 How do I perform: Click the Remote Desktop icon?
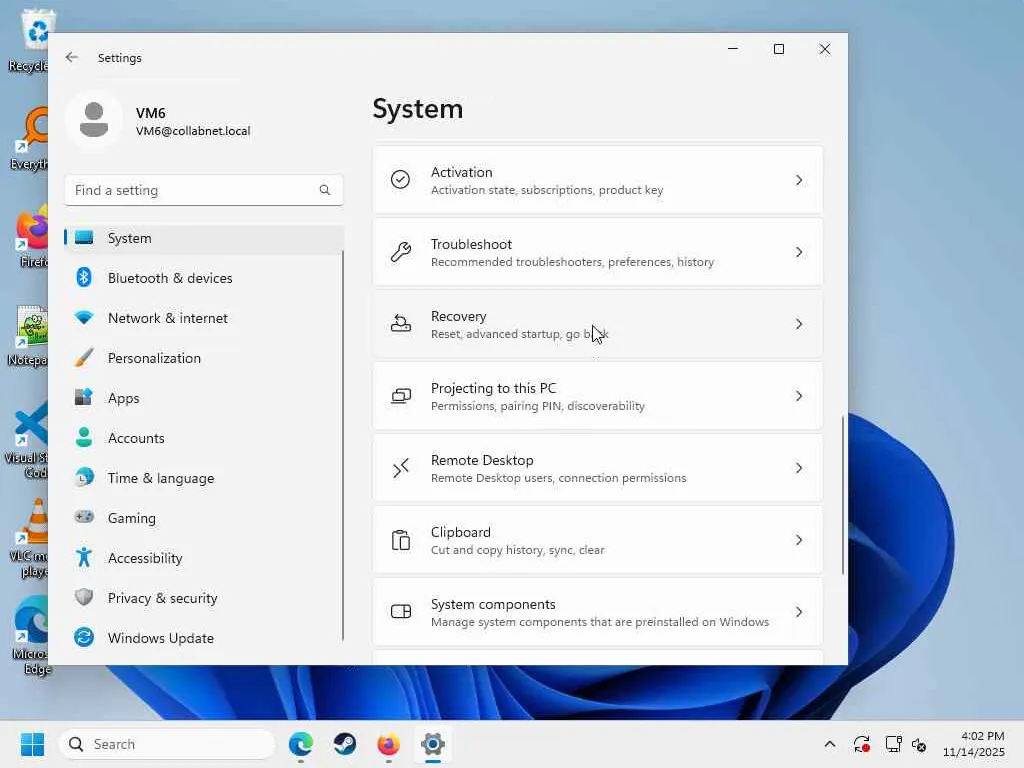[400, 468]
